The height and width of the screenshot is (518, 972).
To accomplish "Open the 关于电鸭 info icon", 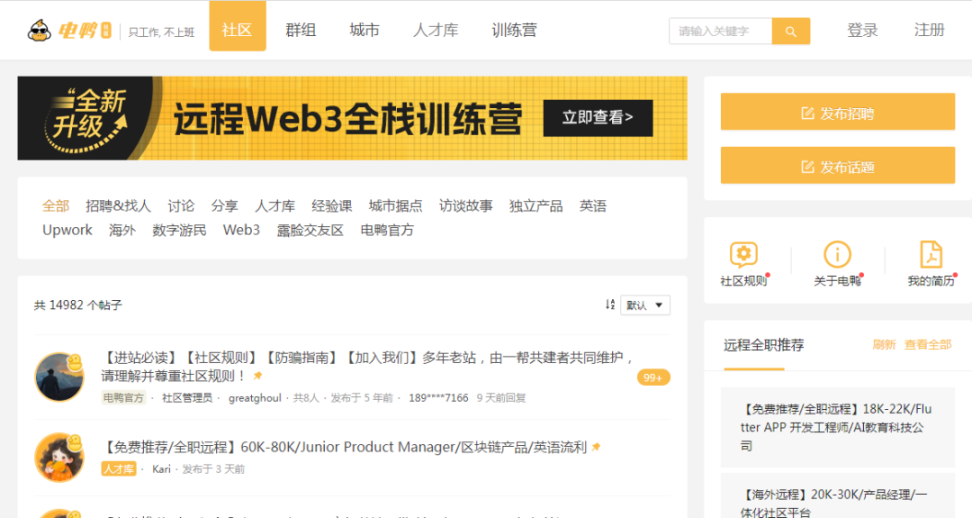I will [837, 254].
